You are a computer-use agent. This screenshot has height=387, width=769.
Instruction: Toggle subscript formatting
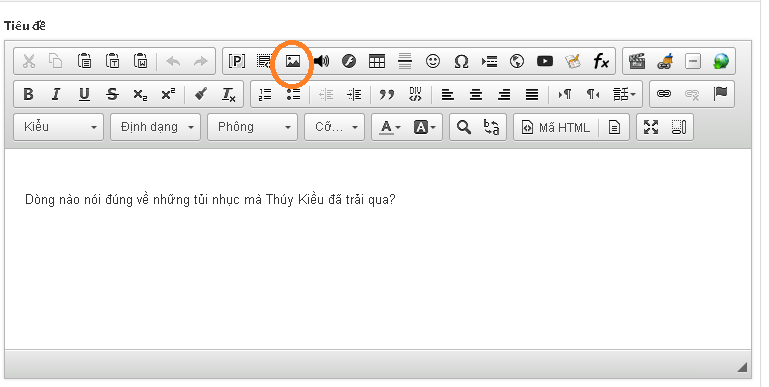[x=140, y=95]
